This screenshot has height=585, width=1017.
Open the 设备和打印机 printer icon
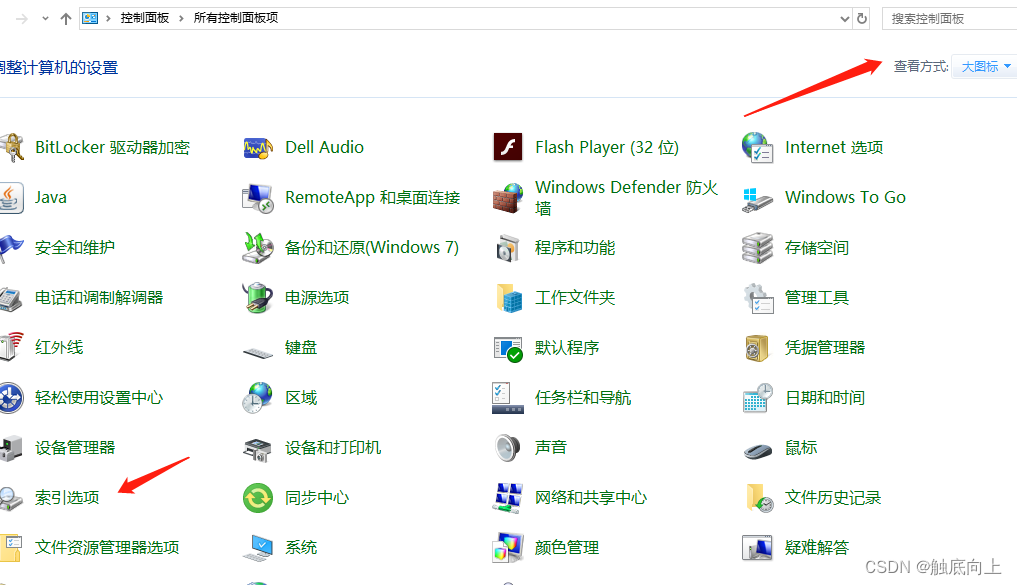[257, 449]
